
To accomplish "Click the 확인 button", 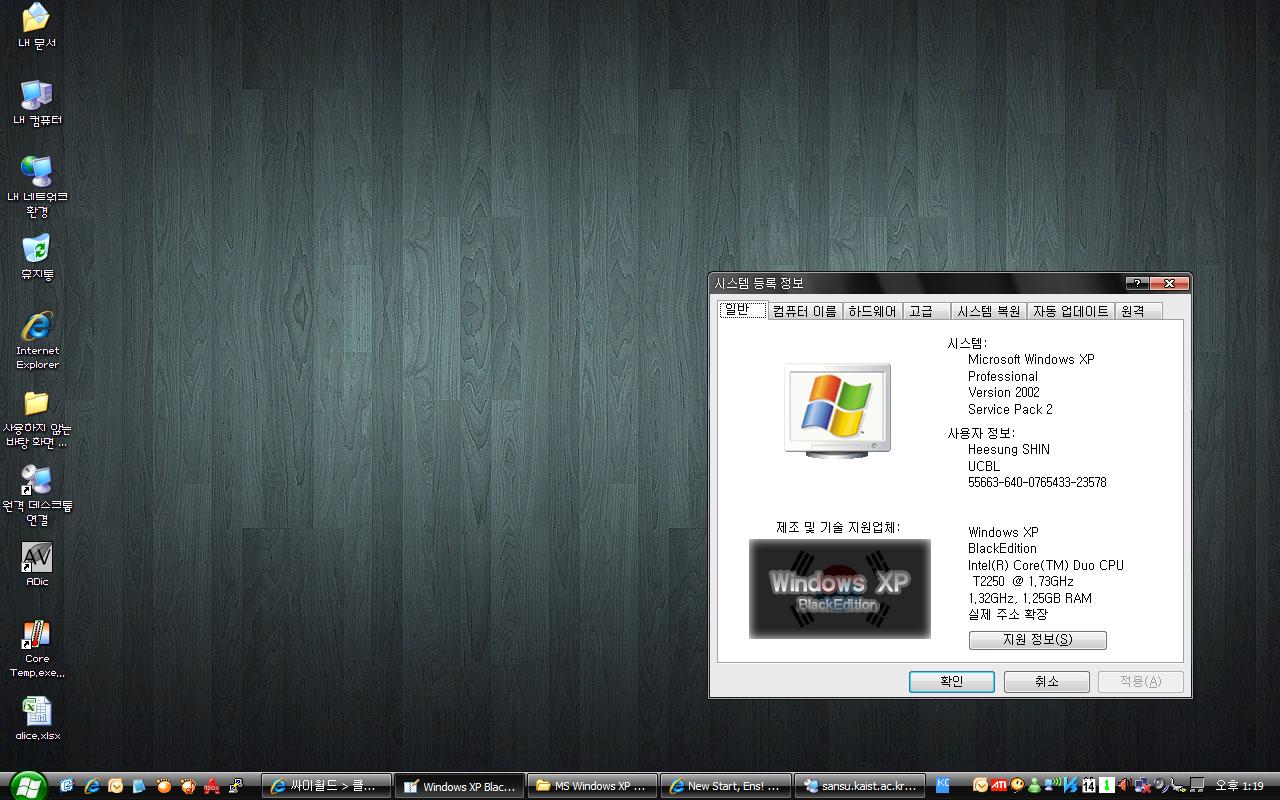I will pos(951,681).
